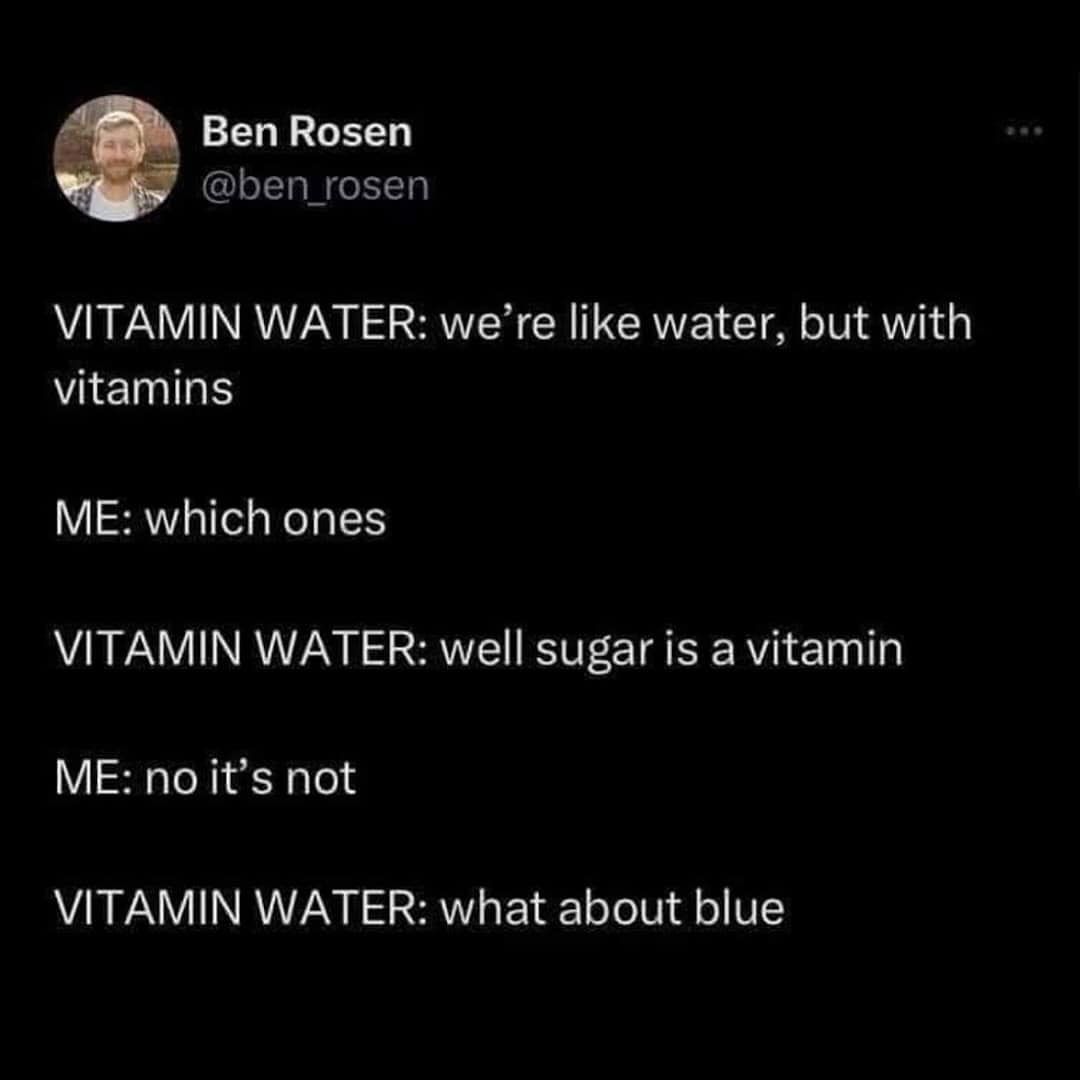Open the Ben Rosen display name link
This screenshot has height=1080, width=1080.
(307, 132)
